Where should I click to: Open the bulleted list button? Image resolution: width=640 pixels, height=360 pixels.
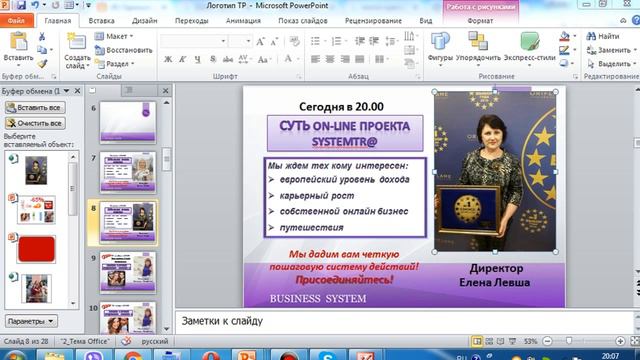tap(315, 41)
